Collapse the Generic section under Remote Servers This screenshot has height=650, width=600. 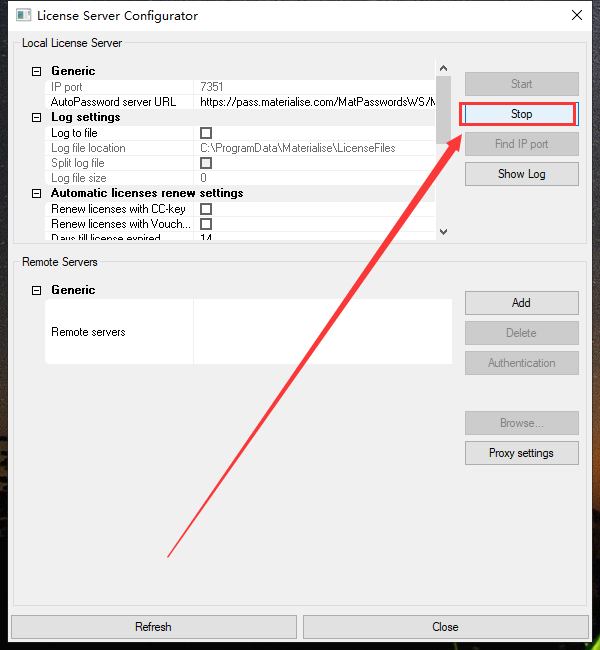click(x=37, y=290)
